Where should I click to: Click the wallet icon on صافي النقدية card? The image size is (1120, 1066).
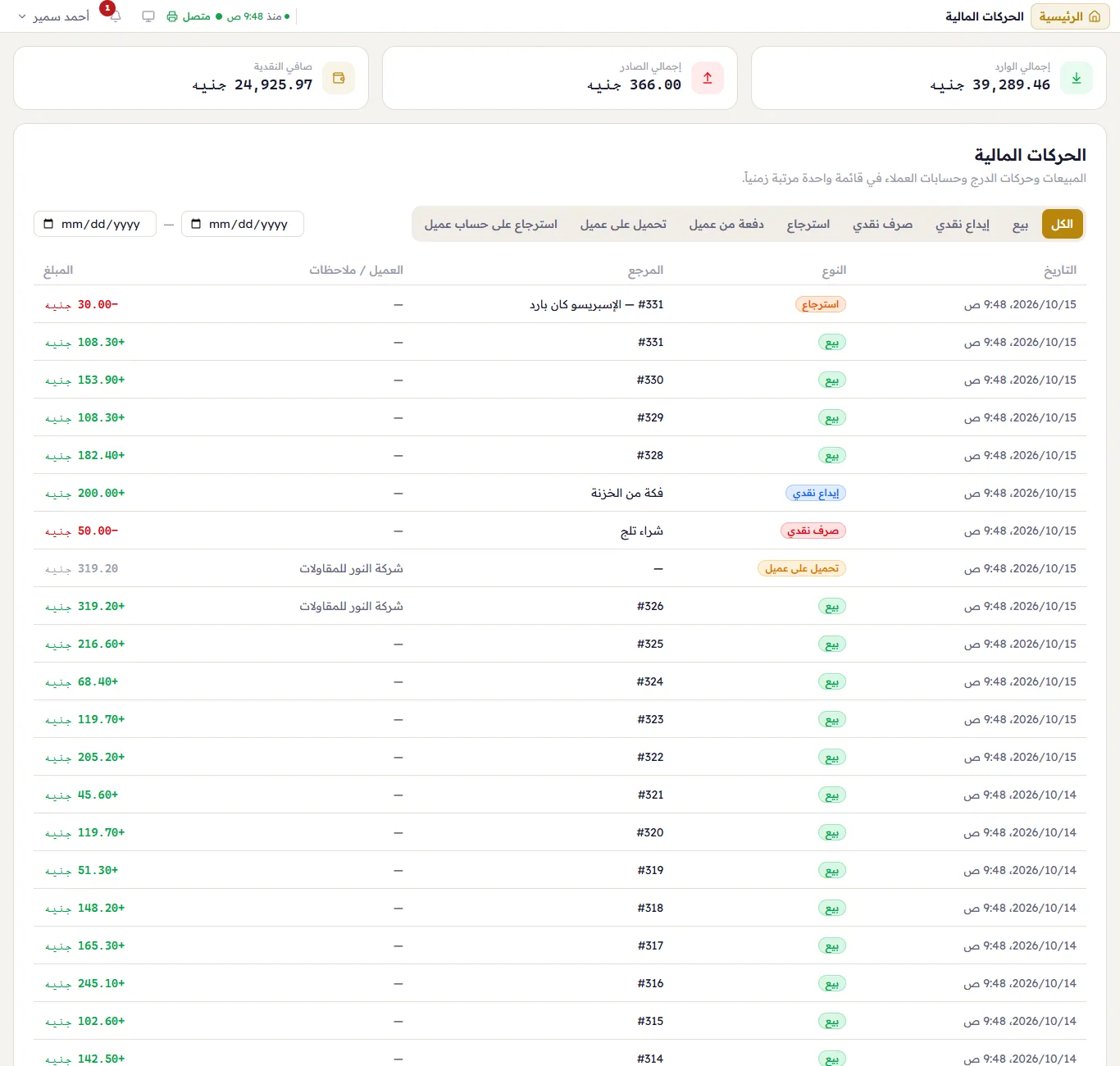coord(339,78)
